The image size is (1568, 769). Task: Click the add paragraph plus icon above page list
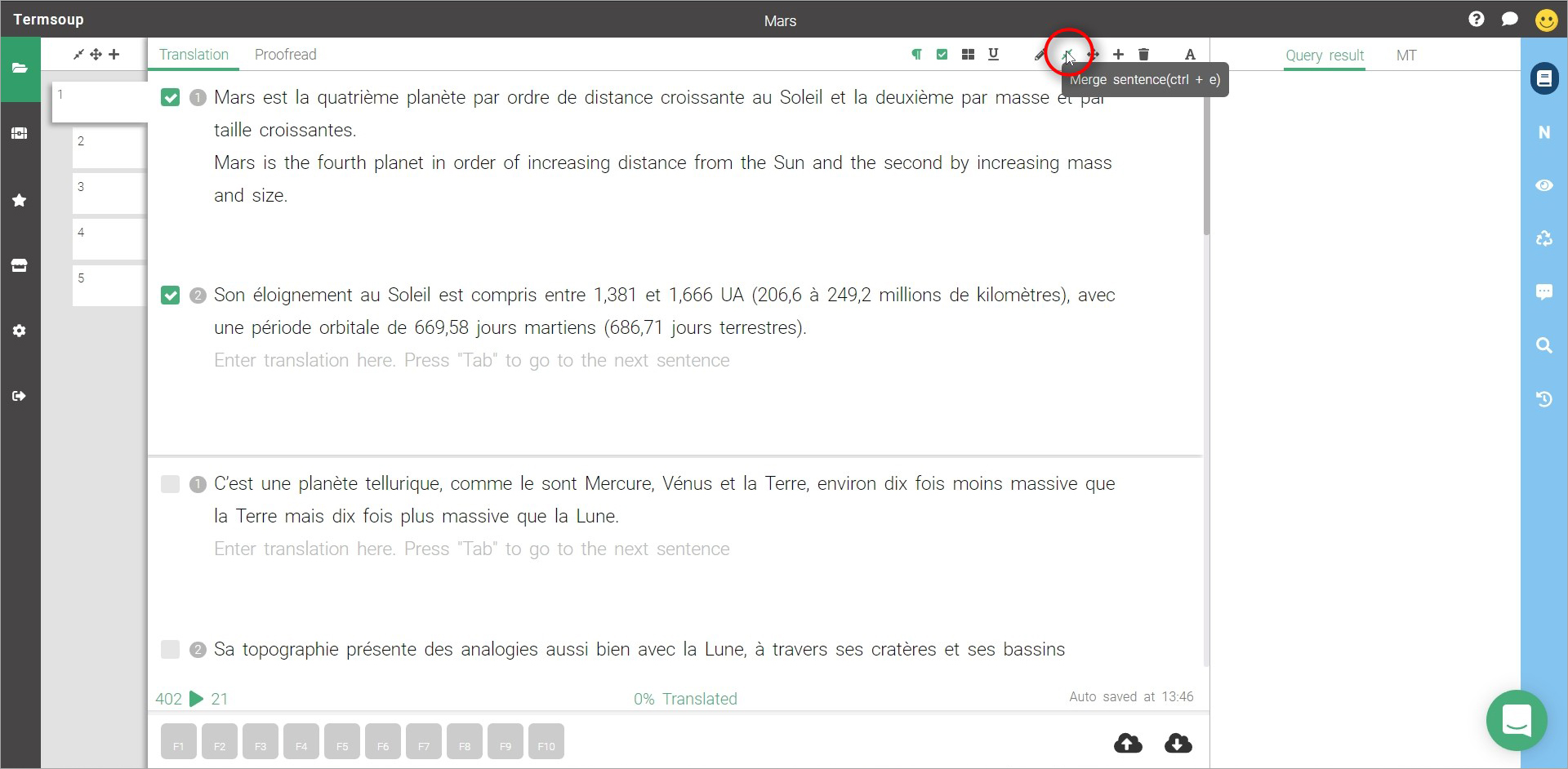(x=114, y=55)
